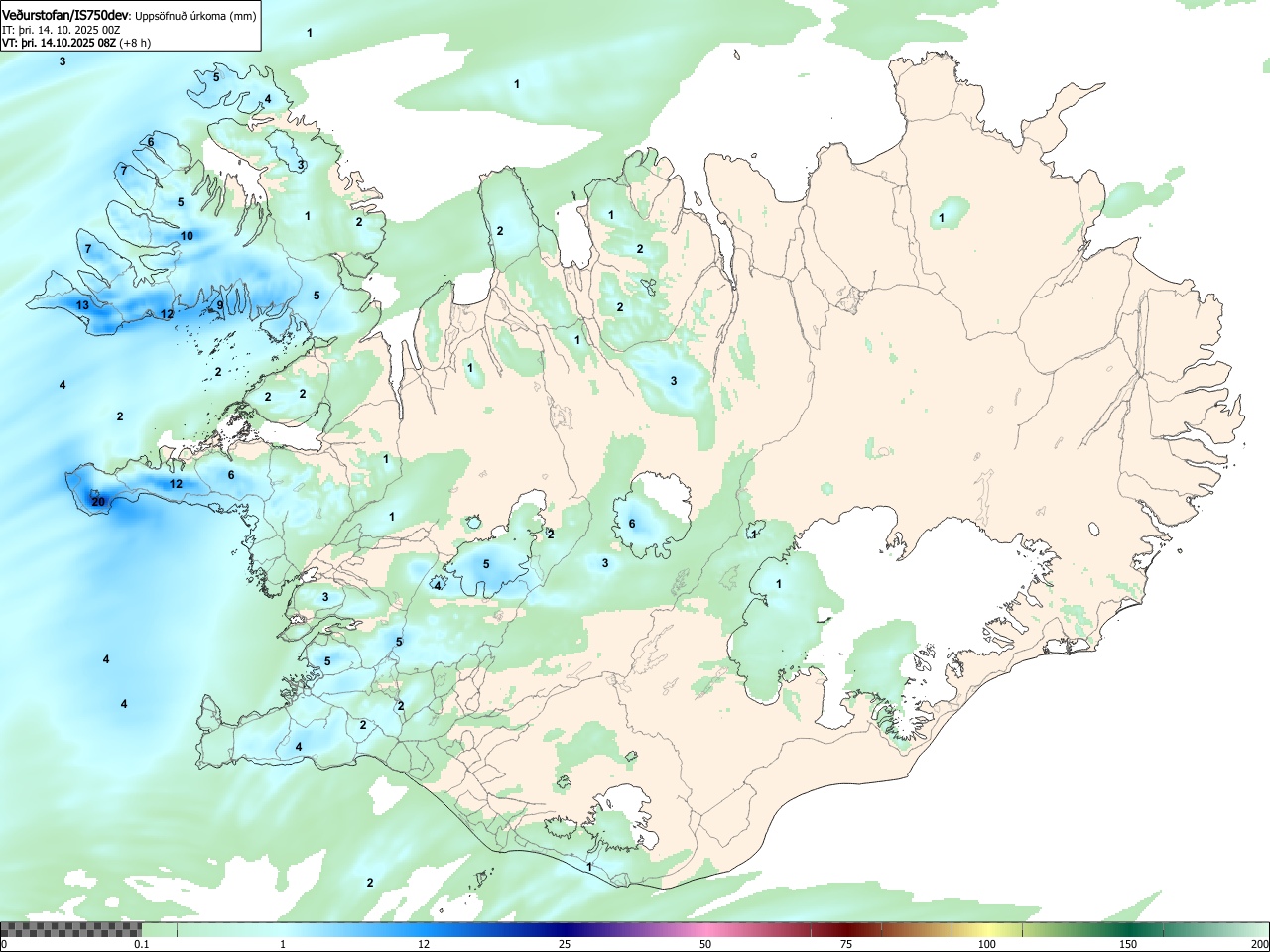This screenshot has height=952, width=1270.
Task: Click the IT: þri. 14. 10. 2025 00Z line
Action: click(x=62, y=30)
